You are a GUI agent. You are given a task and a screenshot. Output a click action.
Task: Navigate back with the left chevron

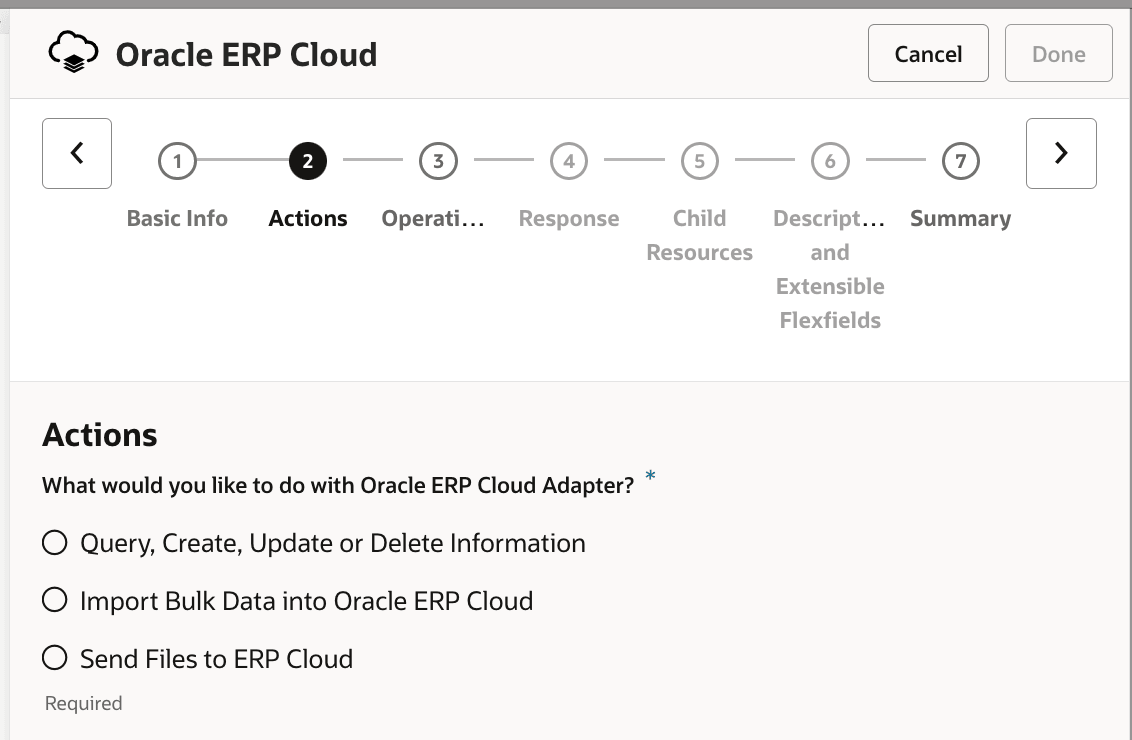coord(76,153)
